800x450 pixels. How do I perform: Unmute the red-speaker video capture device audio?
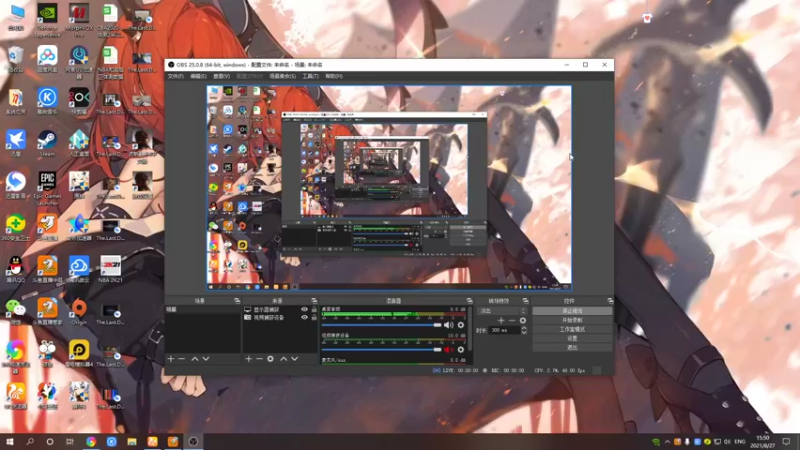(448, 349)
